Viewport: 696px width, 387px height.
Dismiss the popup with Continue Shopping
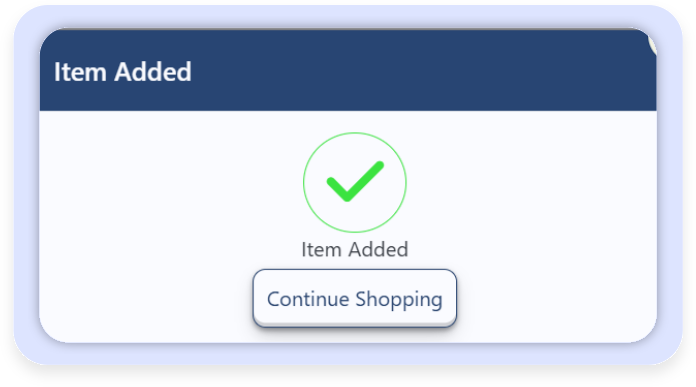(355, 298)
